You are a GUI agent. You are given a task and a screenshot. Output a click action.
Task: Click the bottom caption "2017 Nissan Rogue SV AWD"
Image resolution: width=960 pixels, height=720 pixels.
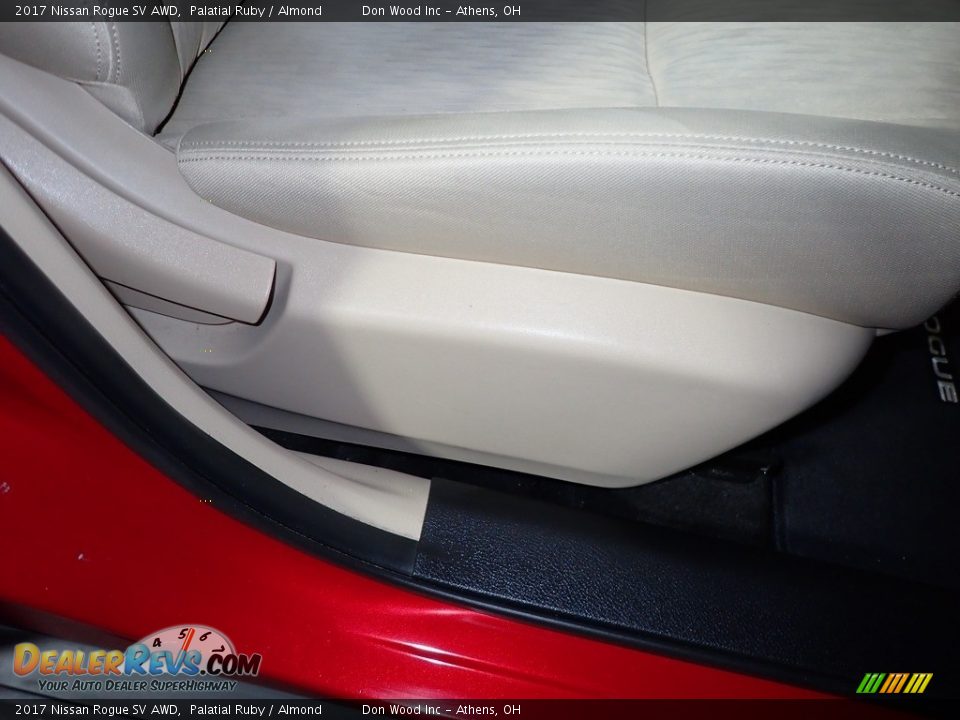[x=97, y=710]
